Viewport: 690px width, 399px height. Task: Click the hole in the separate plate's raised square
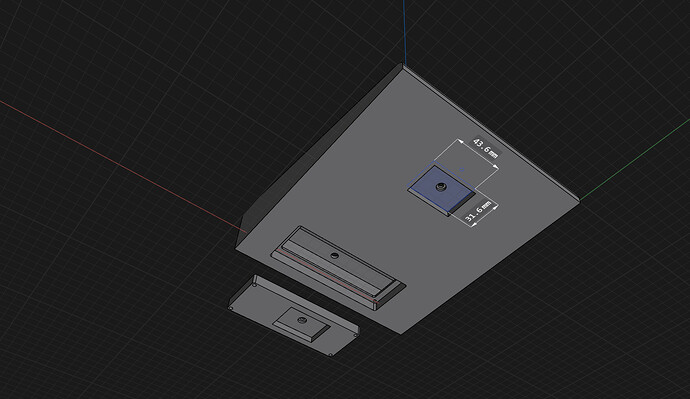tap(301, 320)
